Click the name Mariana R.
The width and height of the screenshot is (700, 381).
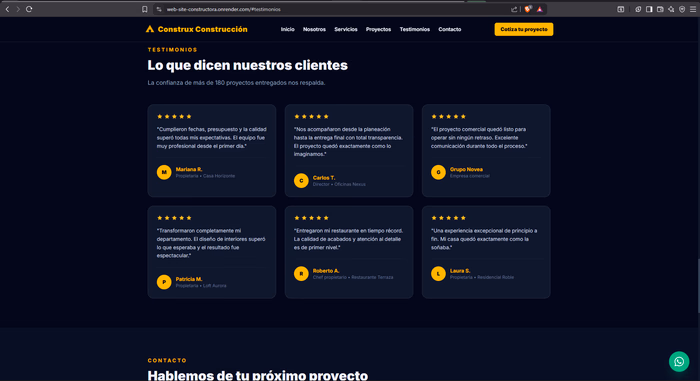coord(189,169)
